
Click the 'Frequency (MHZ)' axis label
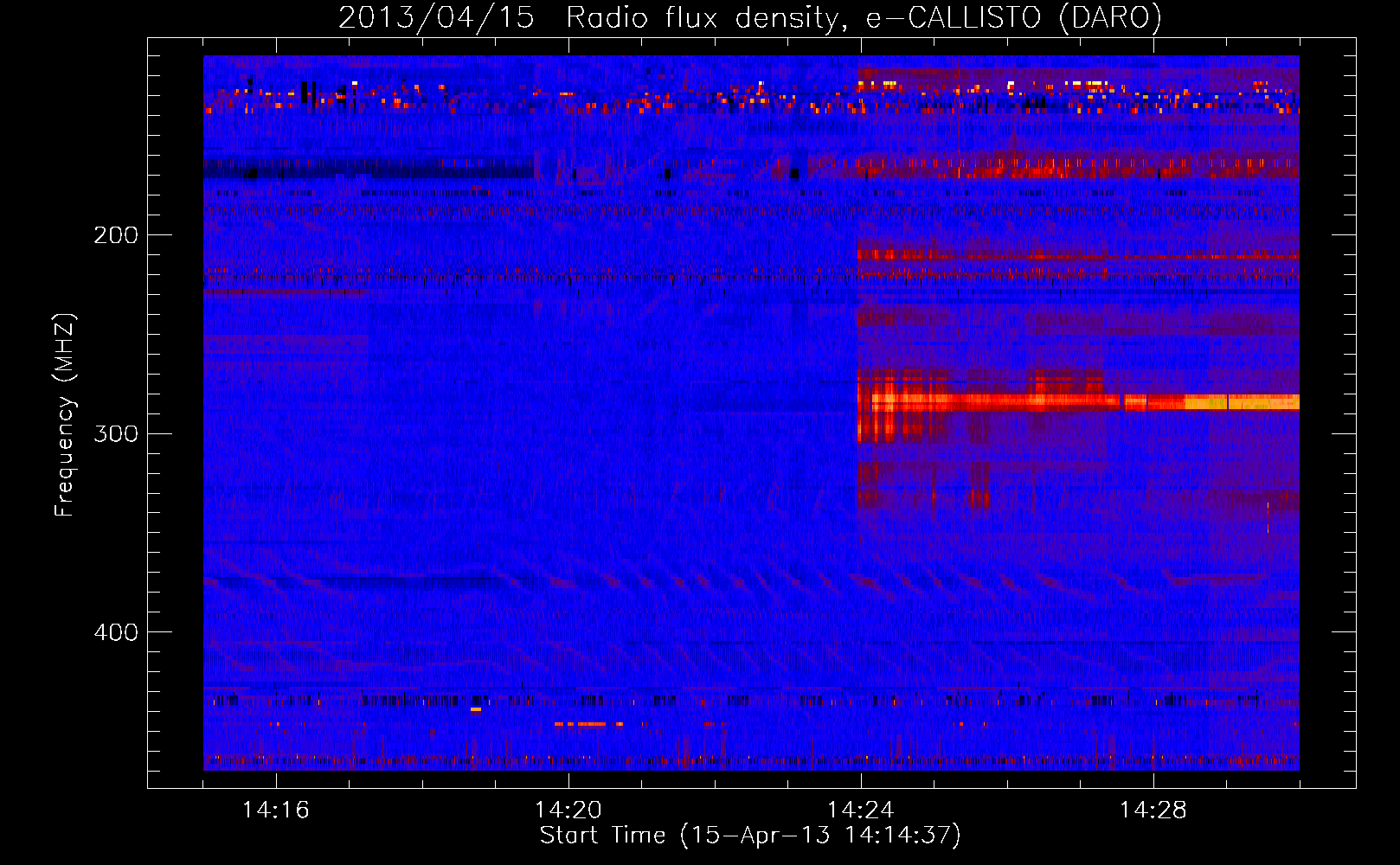[x=65, y=415]
